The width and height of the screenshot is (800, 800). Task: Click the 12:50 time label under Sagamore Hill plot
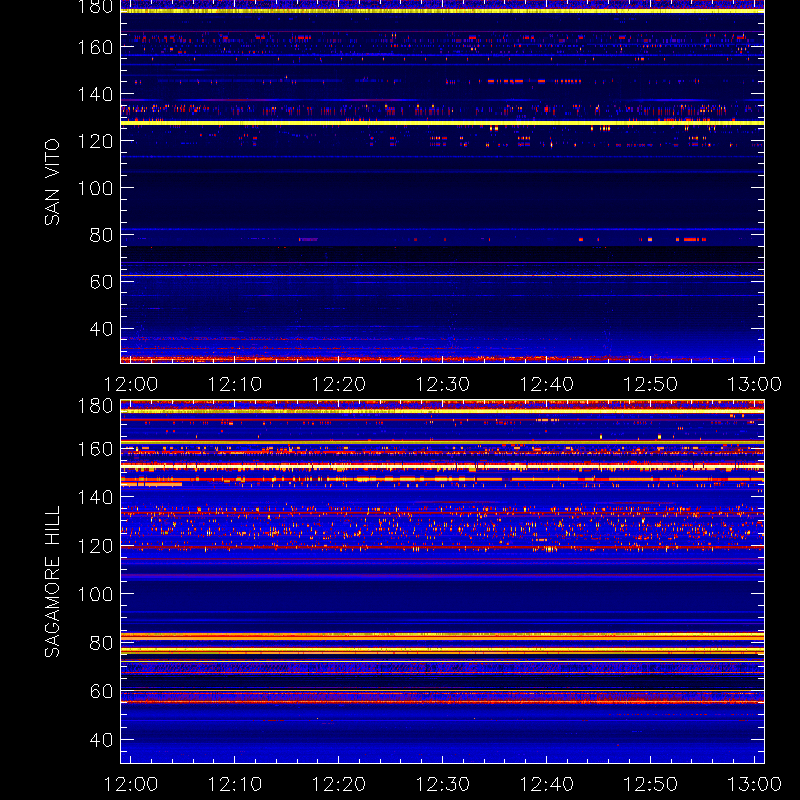click(x=651, y=784)
